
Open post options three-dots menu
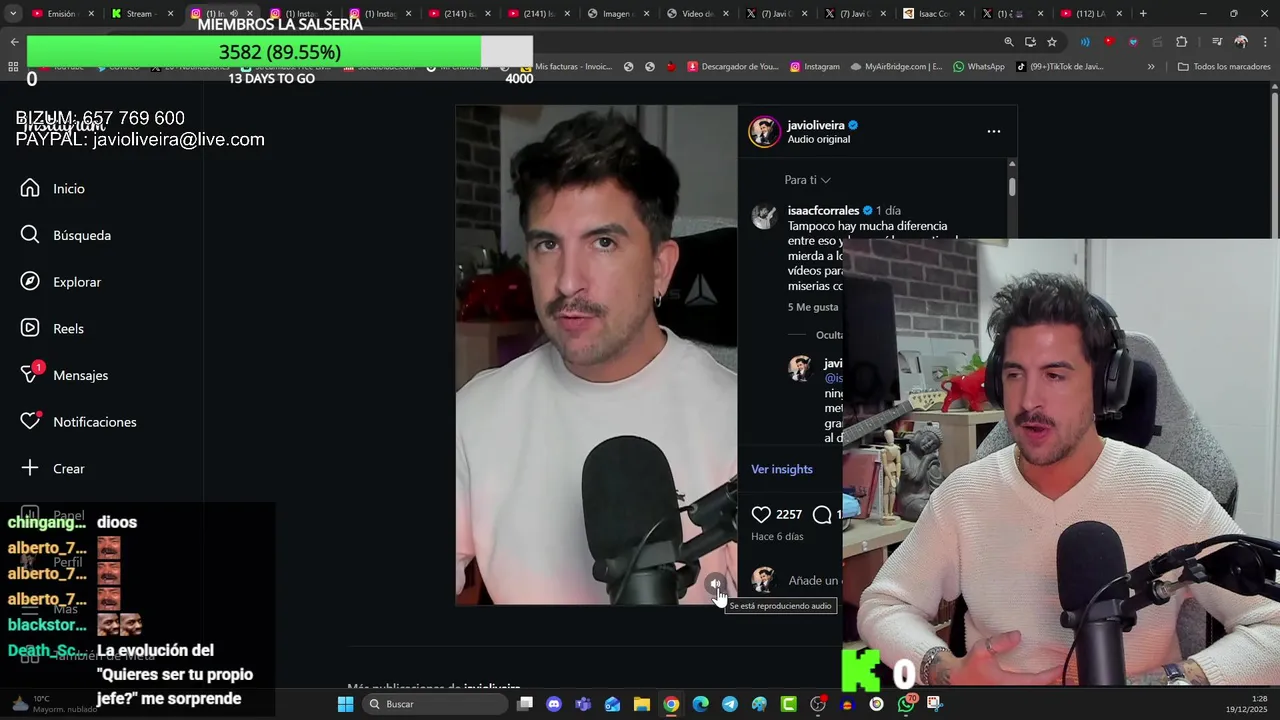click(993, 131)
